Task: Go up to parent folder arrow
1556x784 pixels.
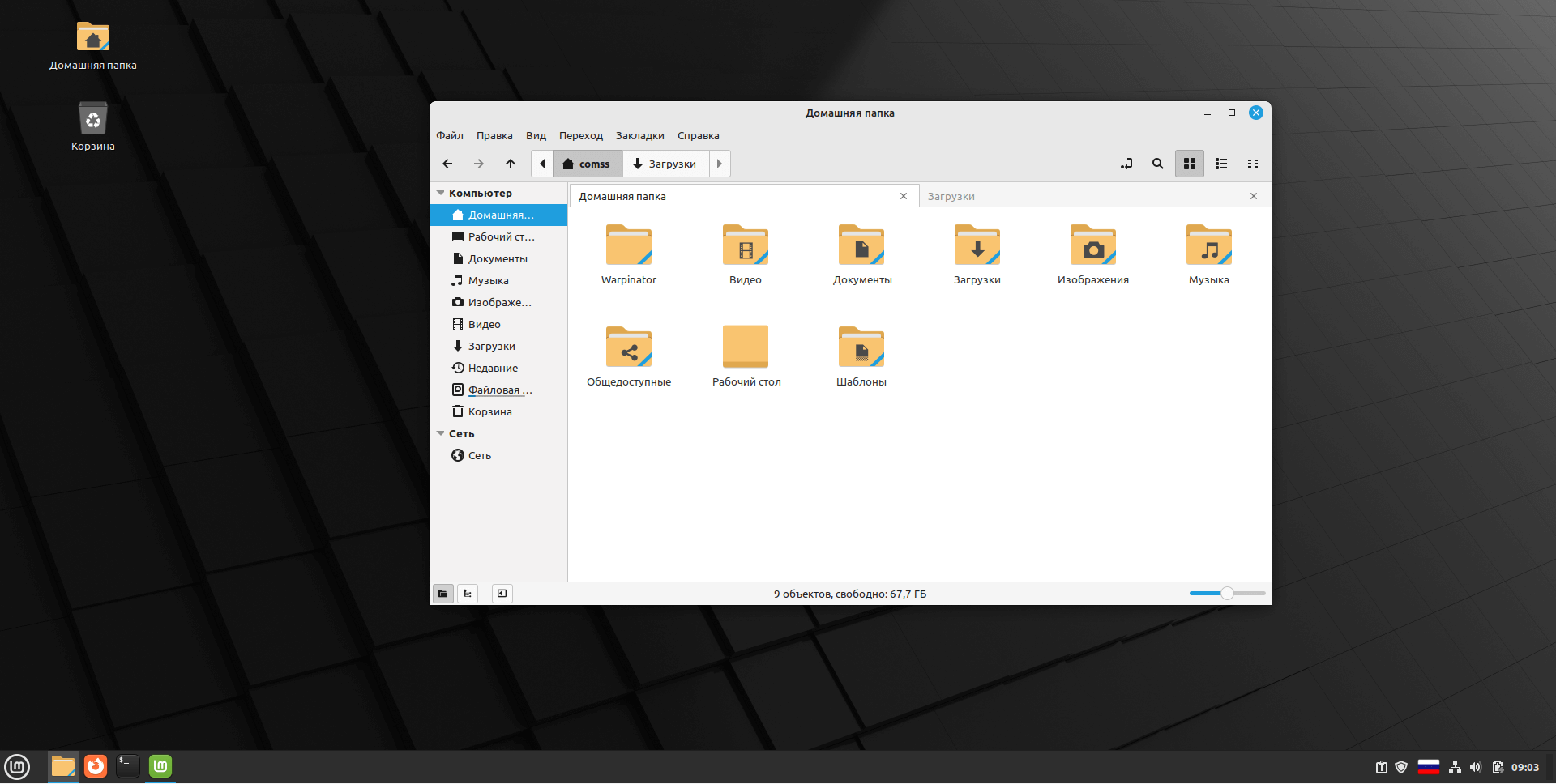Action: (511, 164)
